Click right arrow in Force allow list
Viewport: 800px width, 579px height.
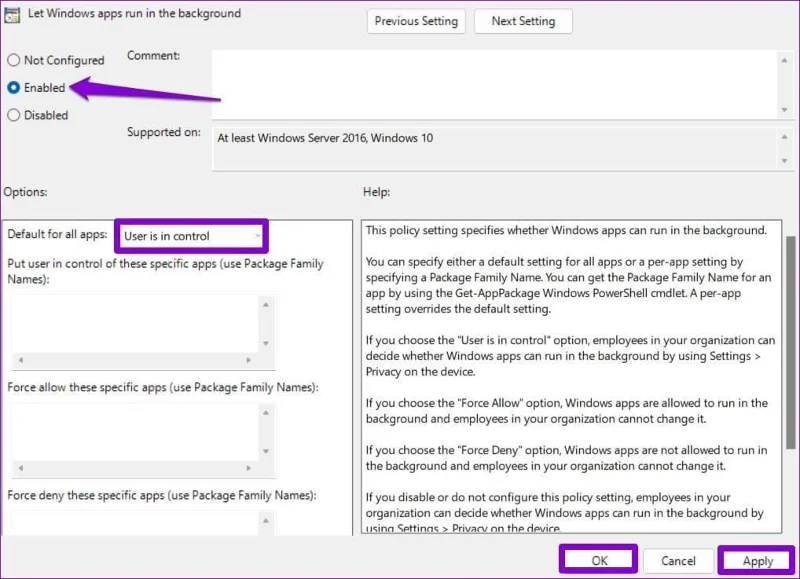click(248, 468)
